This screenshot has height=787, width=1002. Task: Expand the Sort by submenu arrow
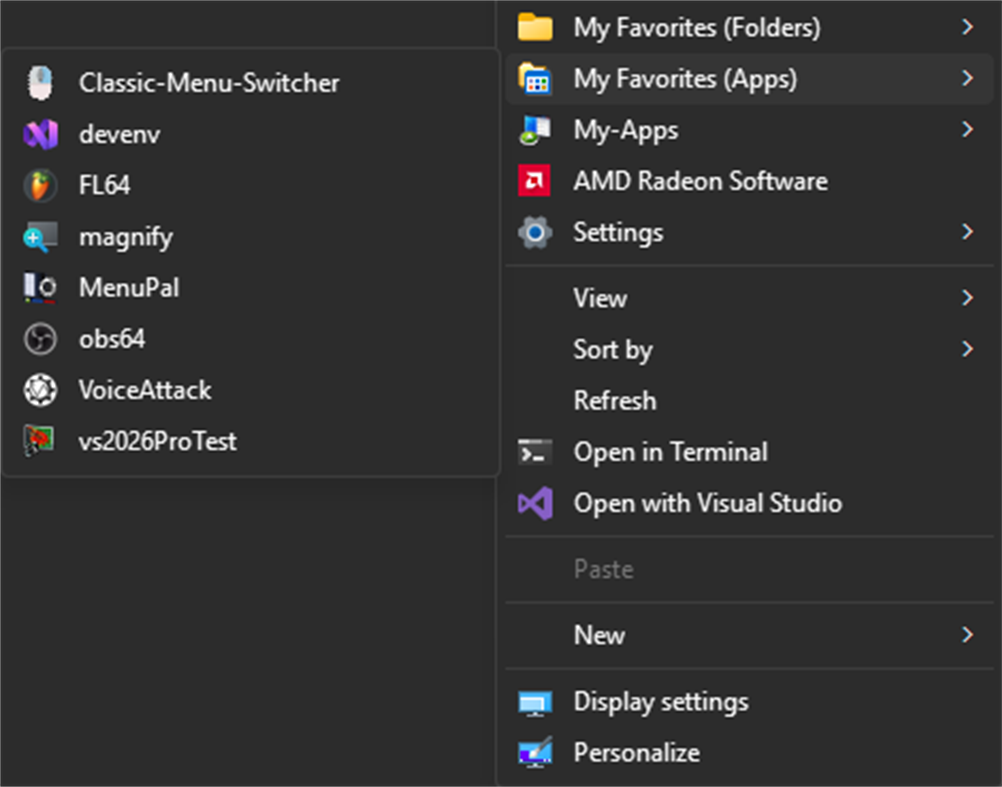click(x=967, y=349)
